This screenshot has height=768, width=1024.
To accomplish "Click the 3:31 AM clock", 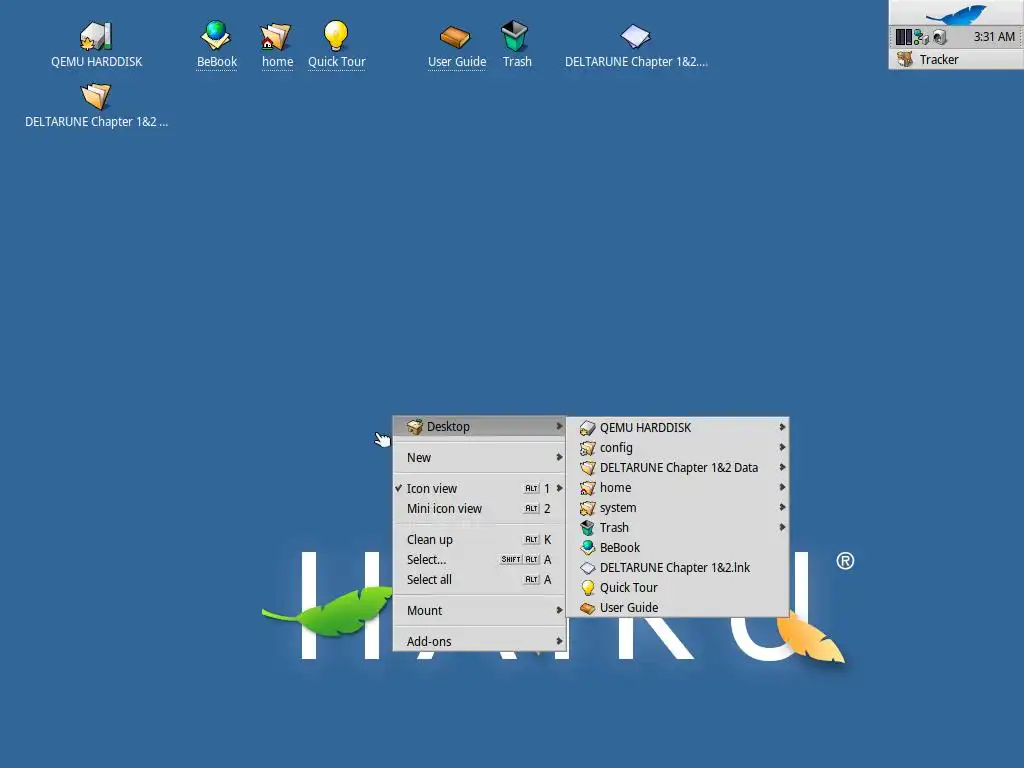I will [994, 37].
